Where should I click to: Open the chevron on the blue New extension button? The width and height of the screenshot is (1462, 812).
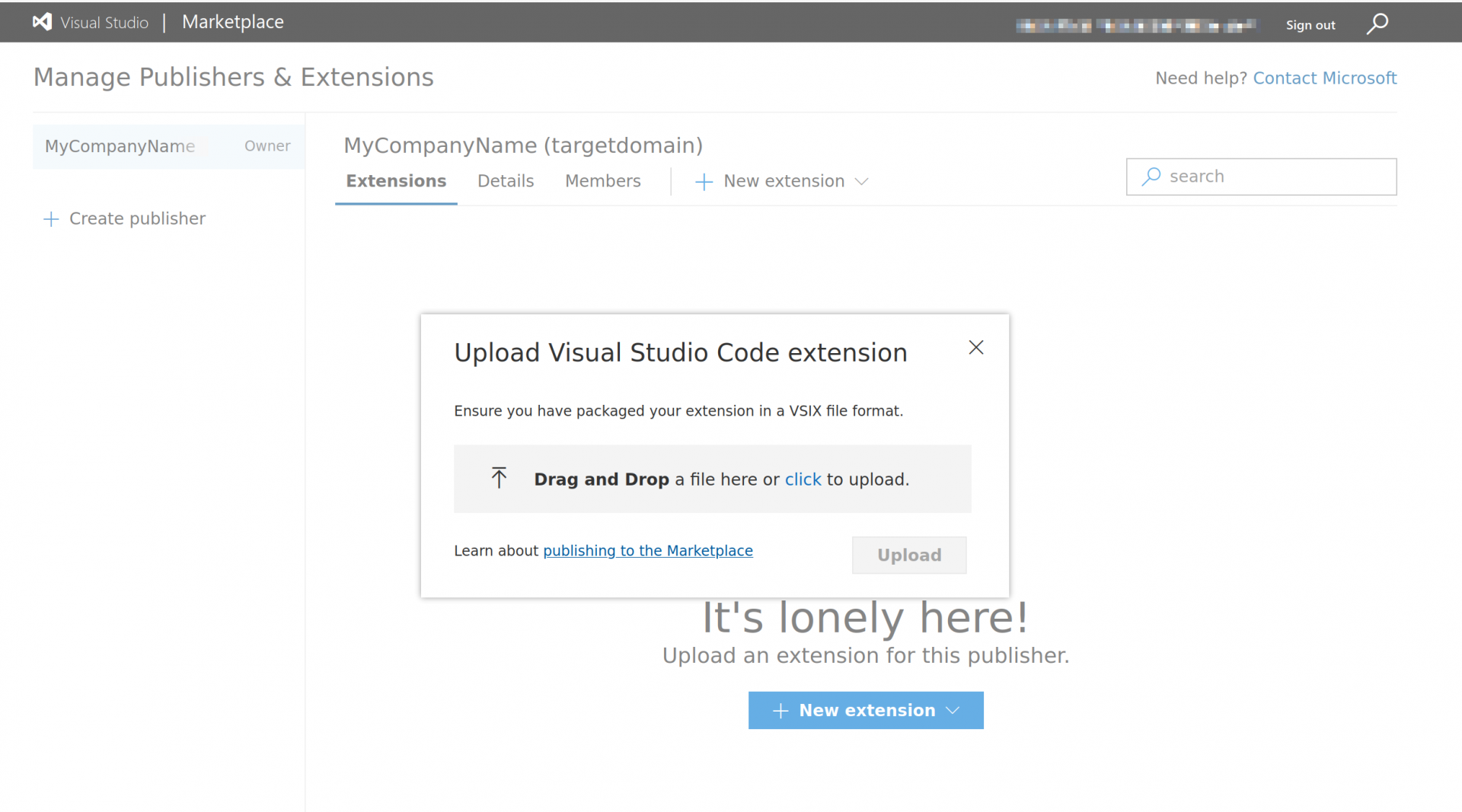[x=953, y=710]
